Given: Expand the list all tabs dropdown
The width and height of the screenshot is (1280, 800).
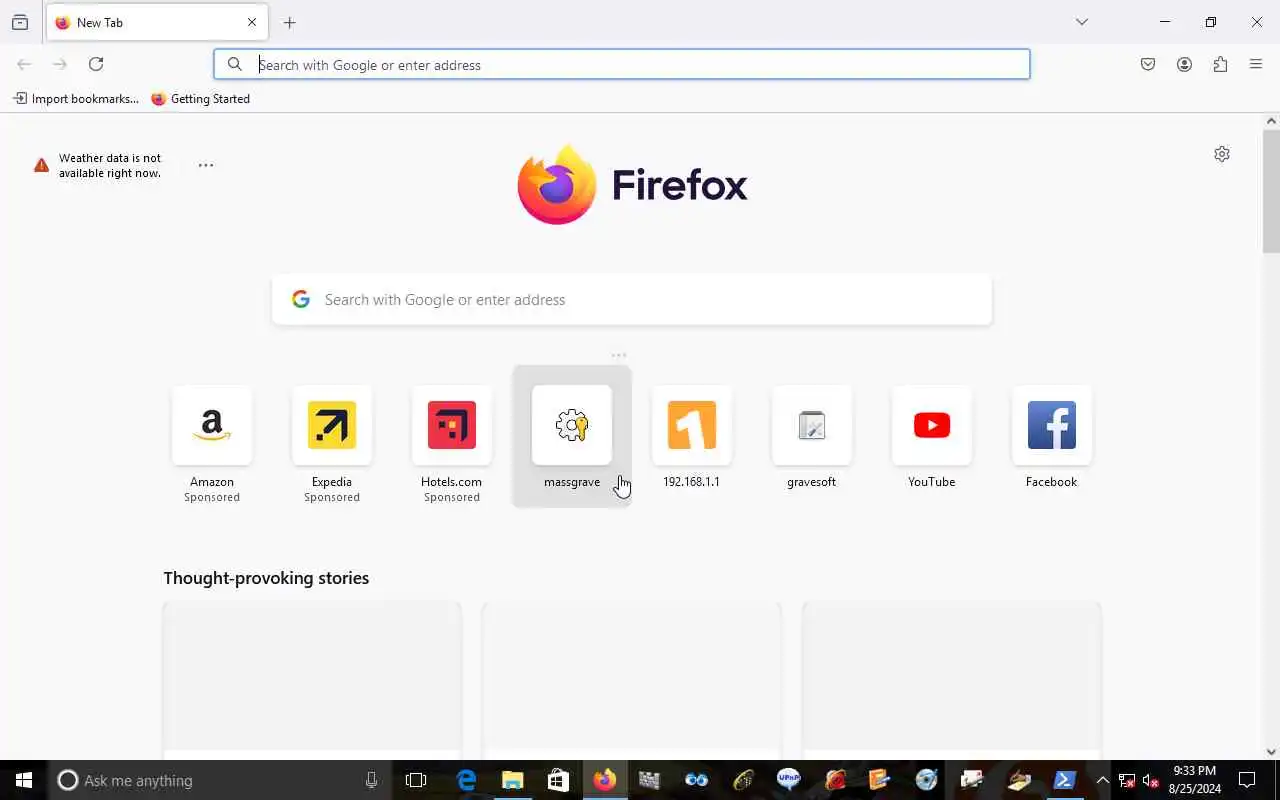Looking at the screenshot, I should click(1082, 22).
